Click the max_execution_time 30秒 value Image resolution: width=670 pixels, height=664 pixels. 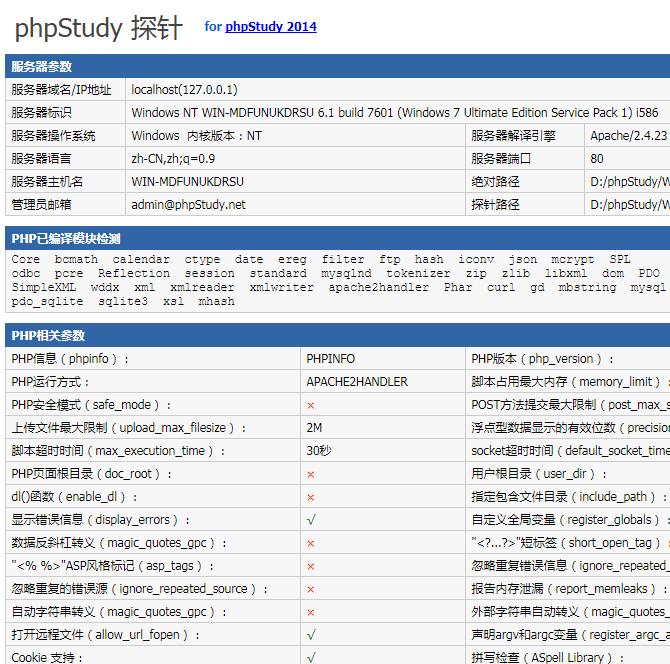pos(319,451)
